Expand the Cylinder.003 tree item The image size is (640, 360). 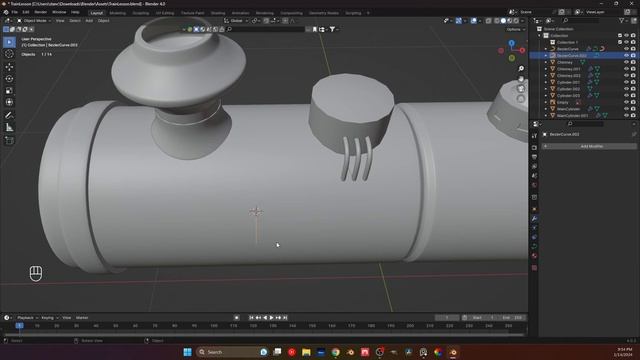[546, 96]
